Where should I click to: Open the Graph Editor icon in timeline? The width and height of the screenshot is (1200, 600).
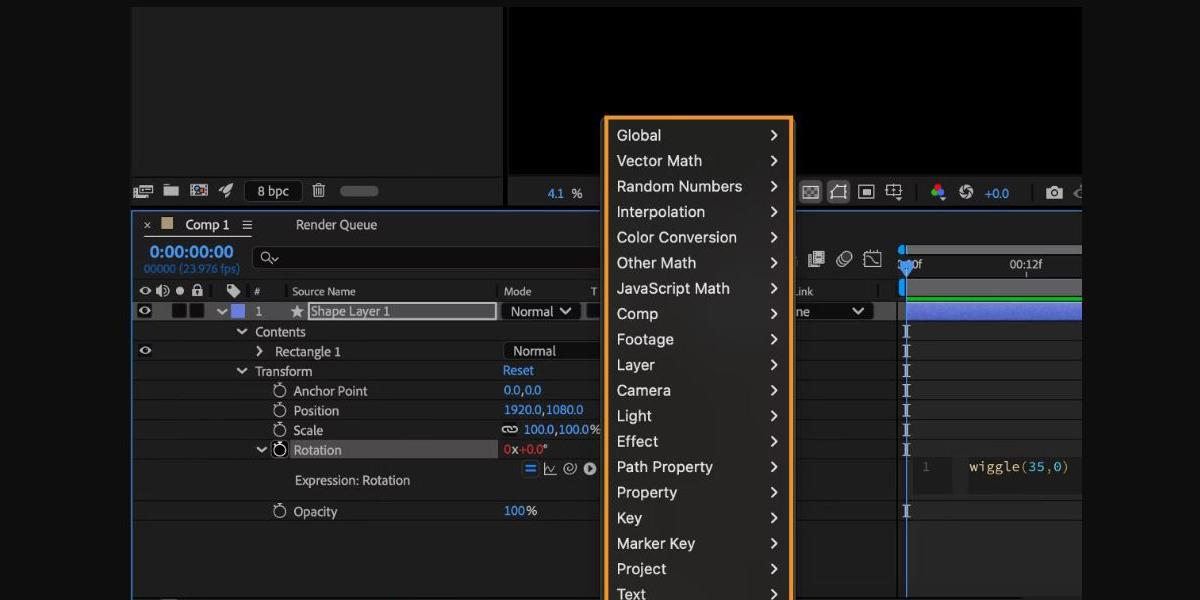[x=872, y=259]
